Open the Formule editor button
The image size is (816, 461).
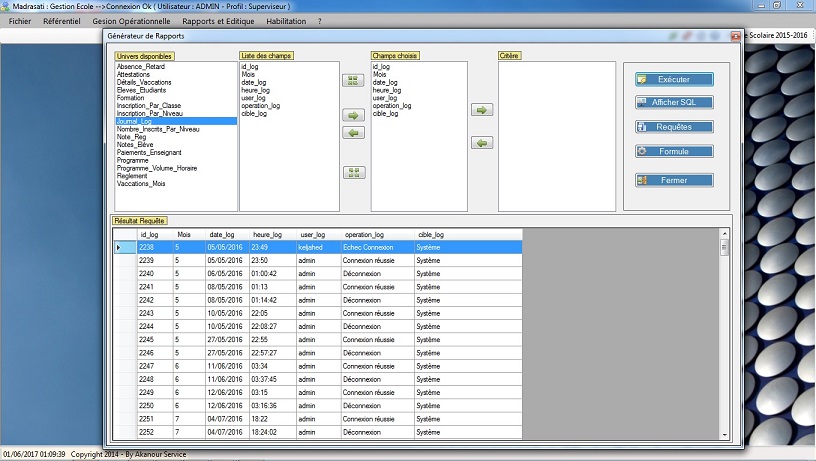click(674, 151)
